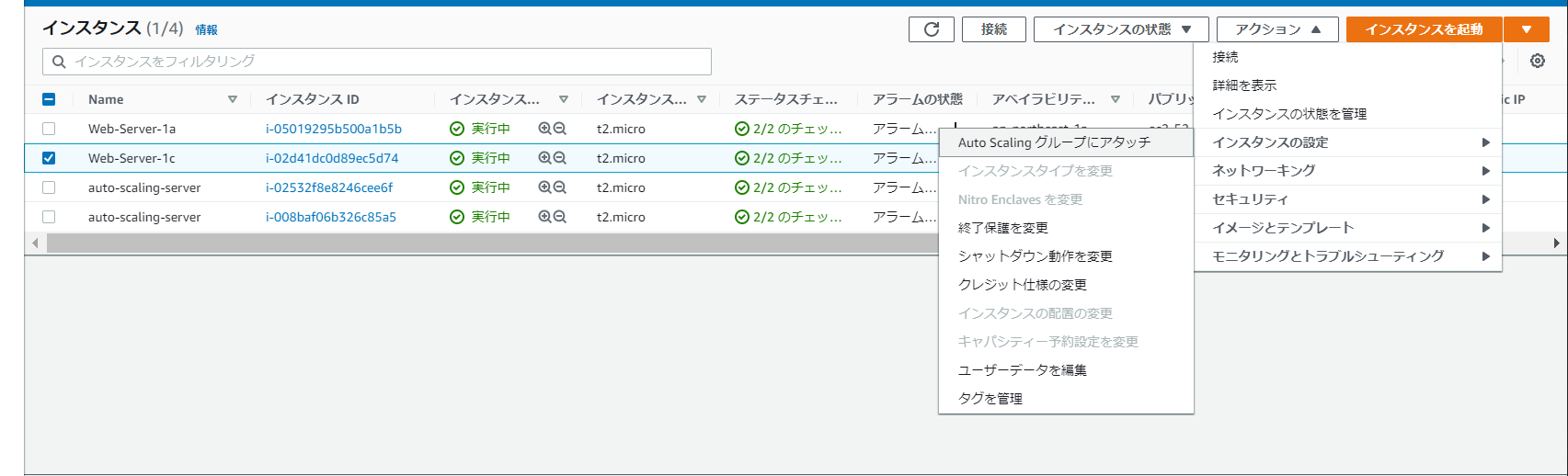Open the 情報 link beside heading
The height and width of the screenshot is (476, 1568).
click(x=206, y=30)
